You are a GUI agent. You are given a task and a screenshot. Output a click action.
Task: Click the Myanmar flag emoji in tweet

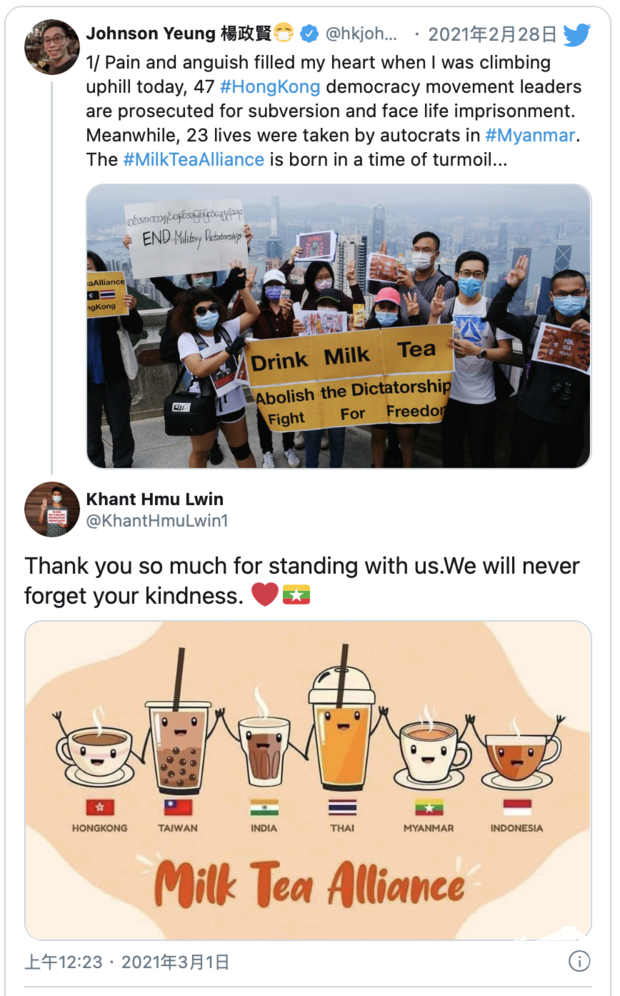[x=297, y=595]
